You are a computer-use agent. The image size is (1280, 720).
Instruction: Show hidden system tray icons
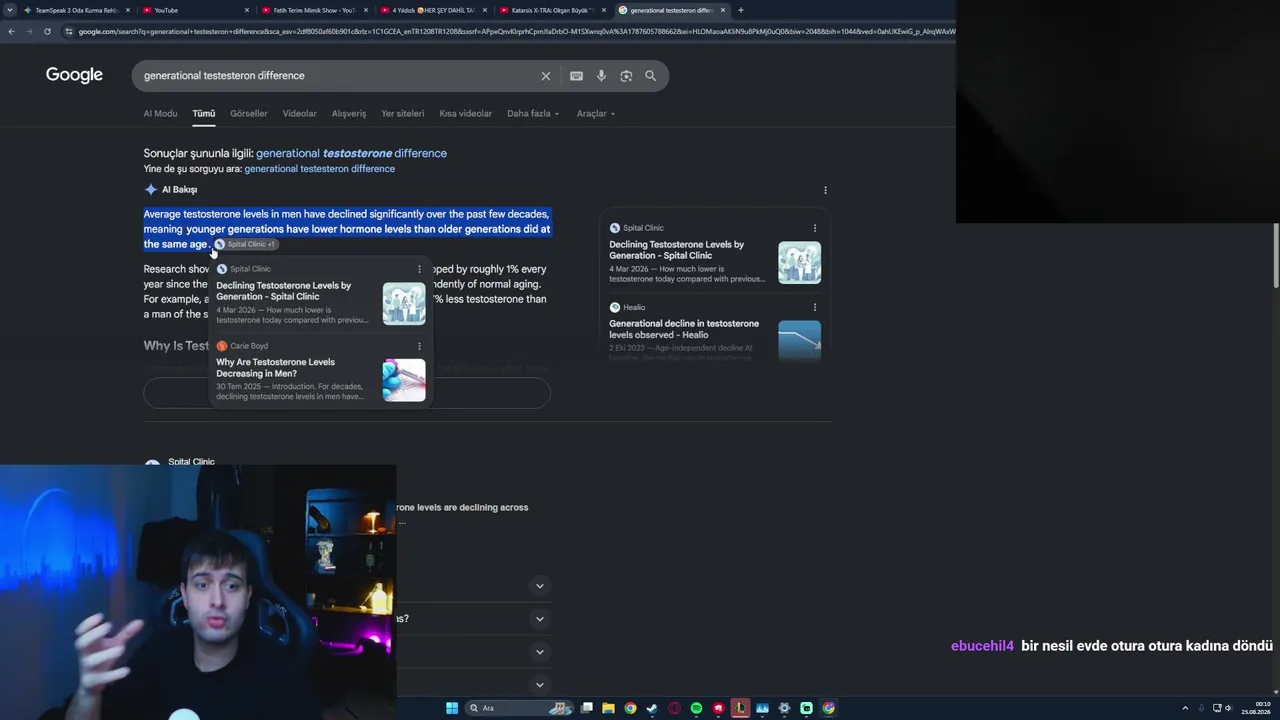pos(1185,708)
